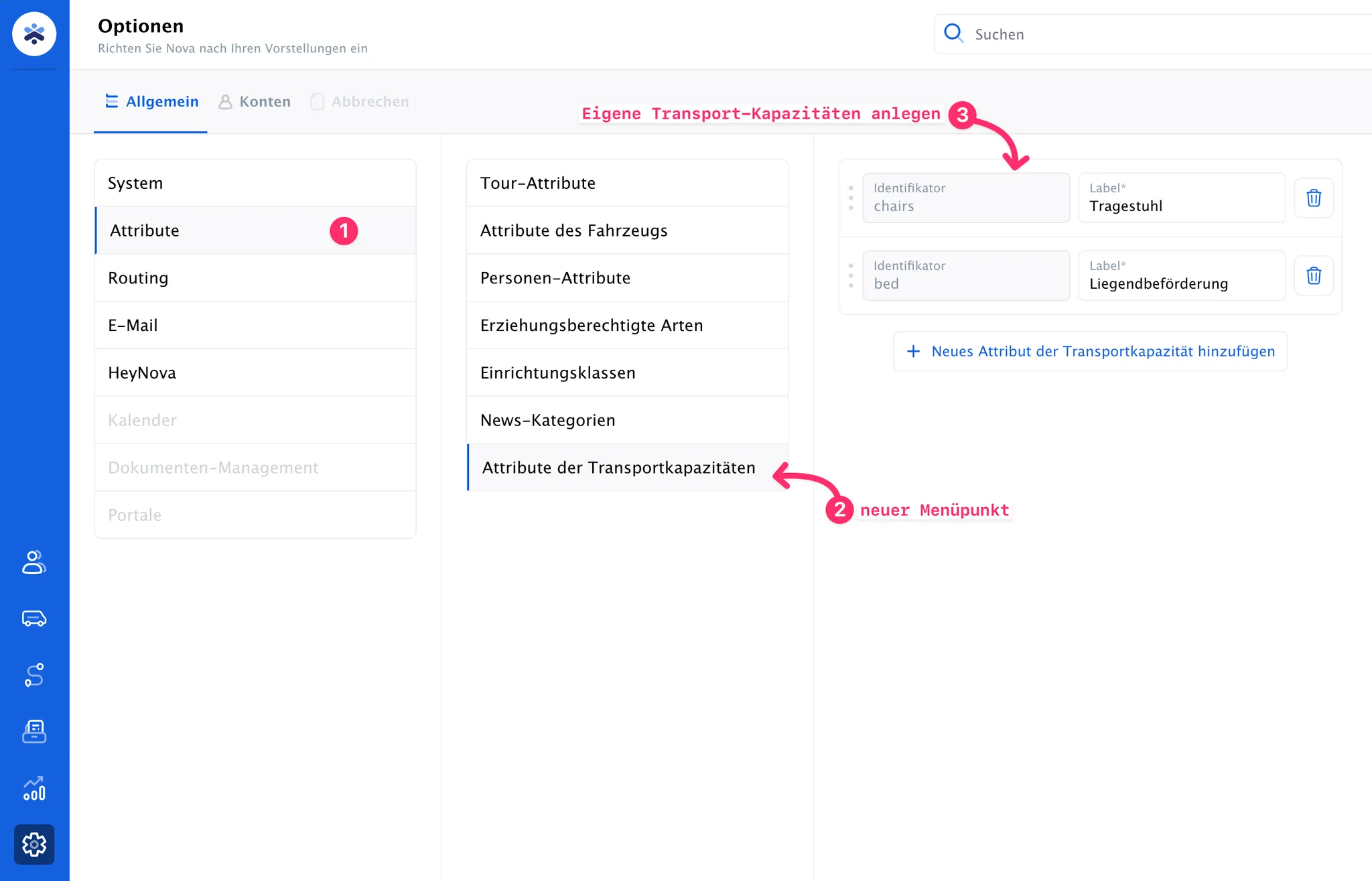Open the HeyNova options entry
The image size is (1372, 881).
(255, 372)
